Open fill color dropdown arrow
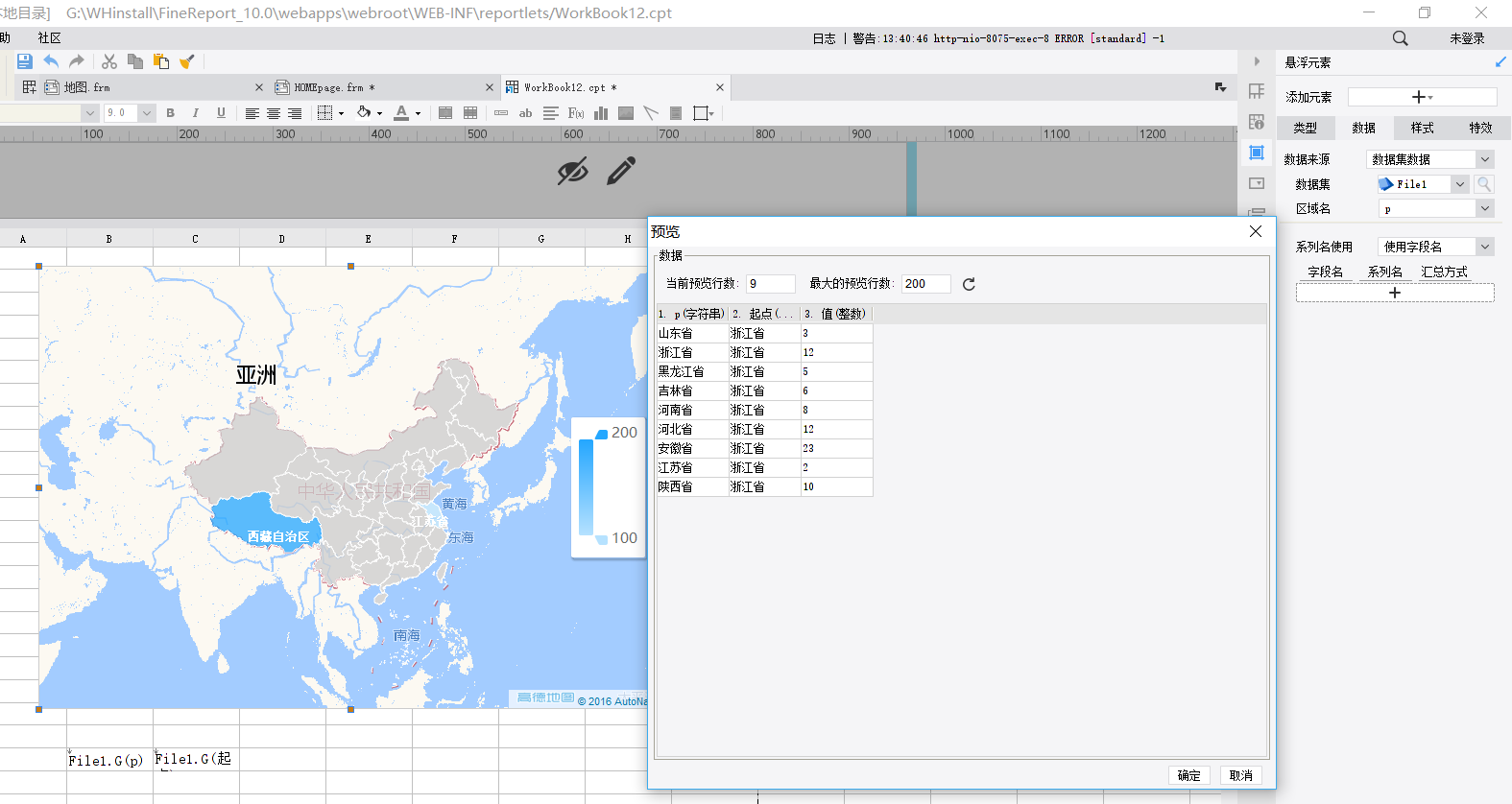 point(379,114)
